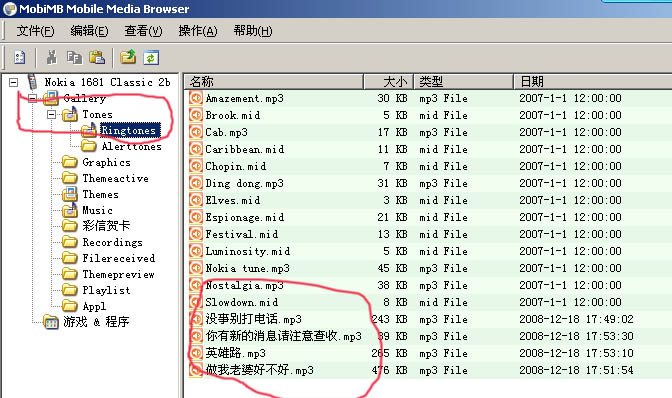Image resolution: width=672 pixels, height=398 pixels.
Task: Collapse the Nokia 1681 Classic root node
Action: pyautogui.click(x=14, y=82)
